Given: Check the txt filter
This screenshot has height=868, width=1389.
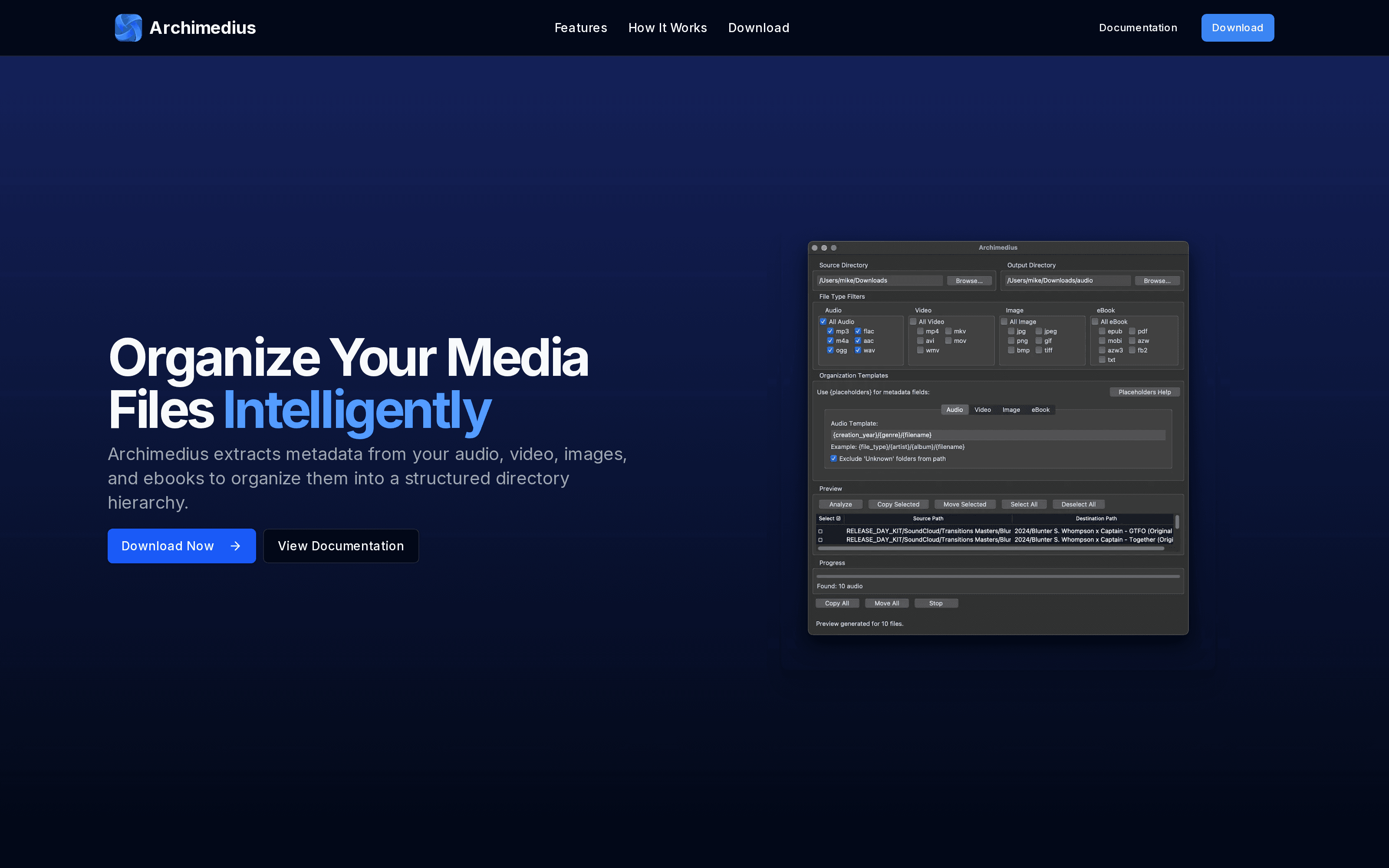Looking at the screenshot, I should pyautogui.click(x=1102, y=359).
